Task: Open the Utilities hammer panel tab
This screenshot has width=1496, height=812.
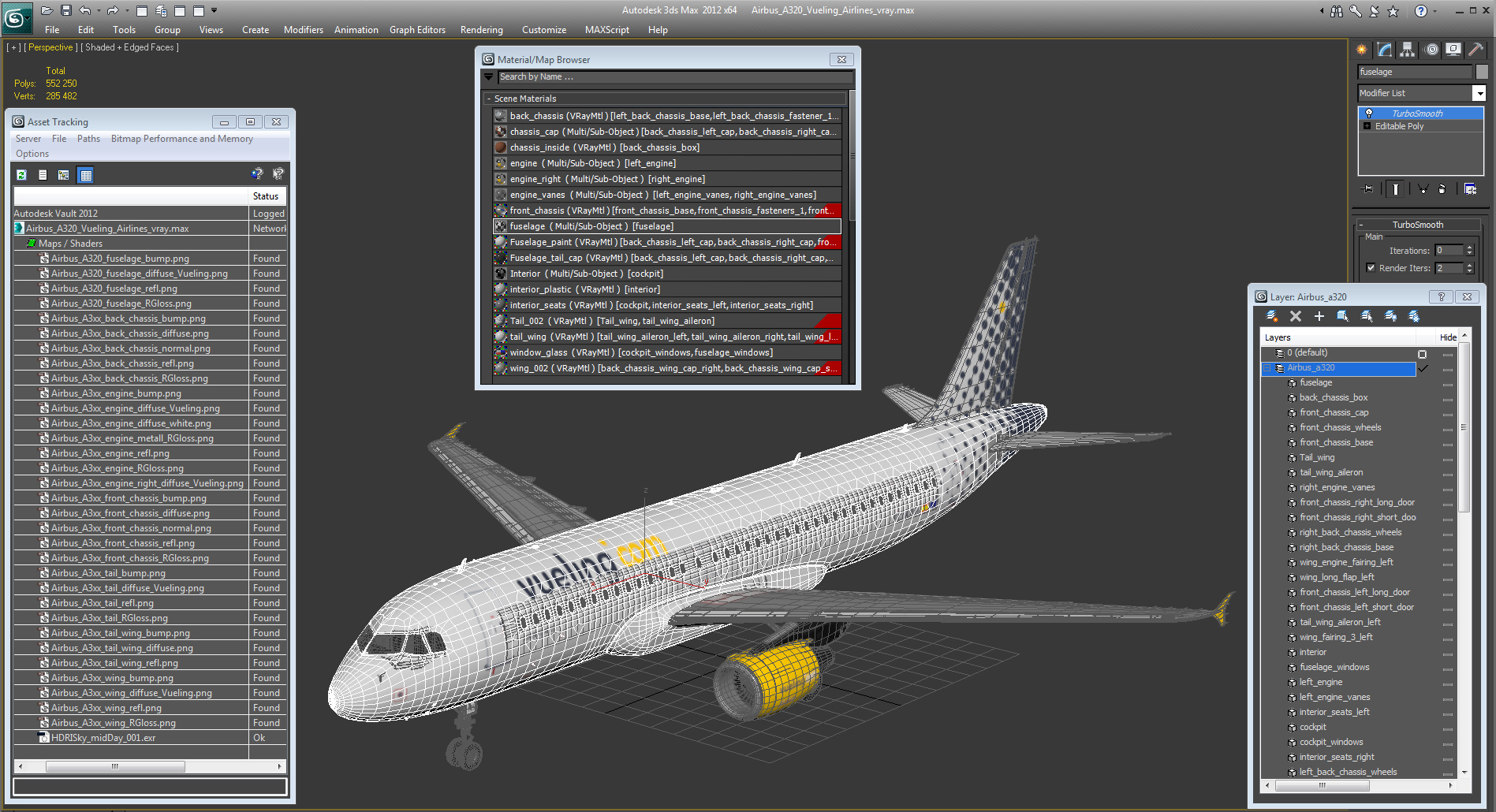Action: (1475, 50)
